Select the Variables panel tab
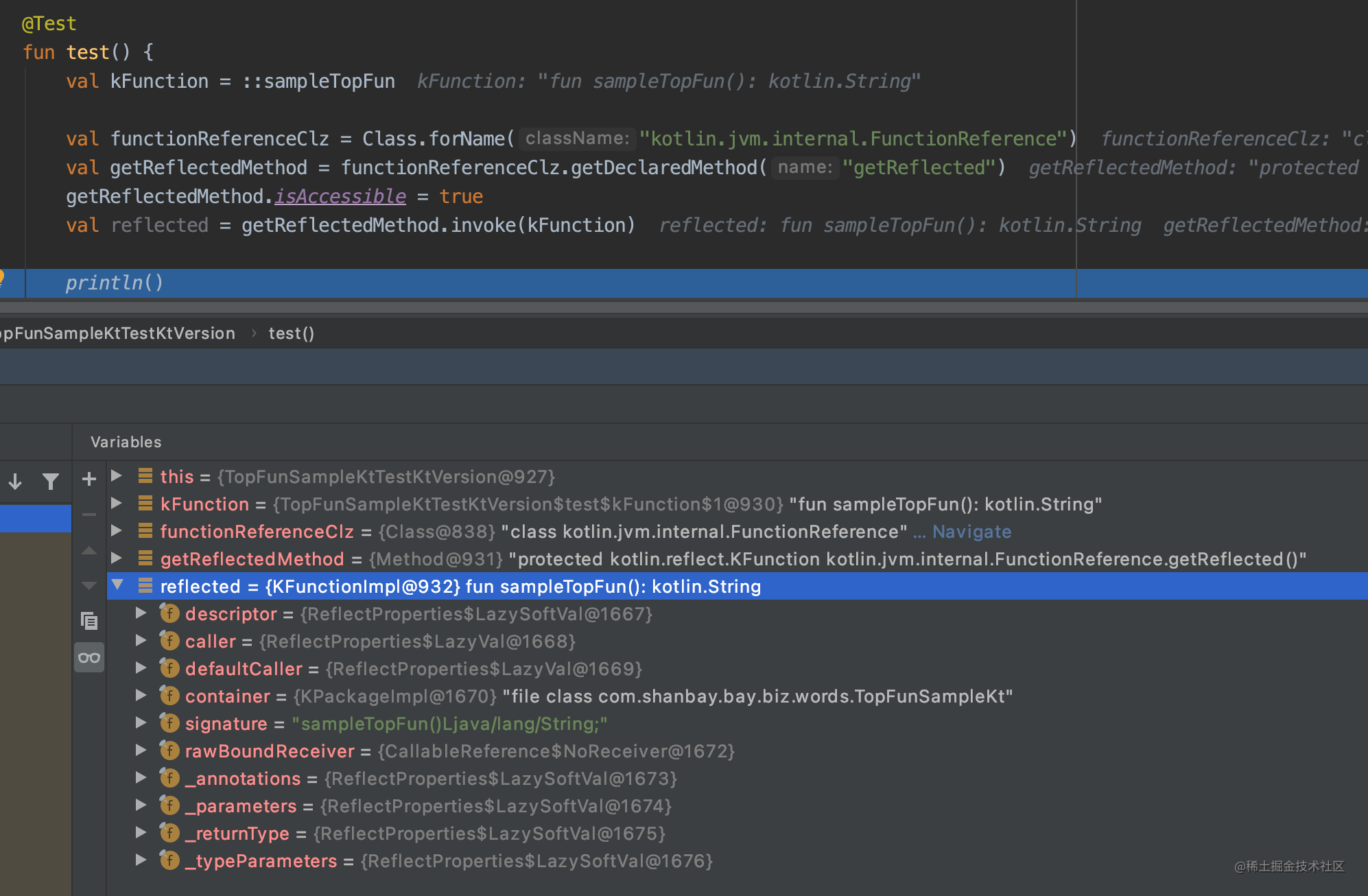The width and height of the screenshot is (1368, 896). pyautogui.click(x=126, y=442)
